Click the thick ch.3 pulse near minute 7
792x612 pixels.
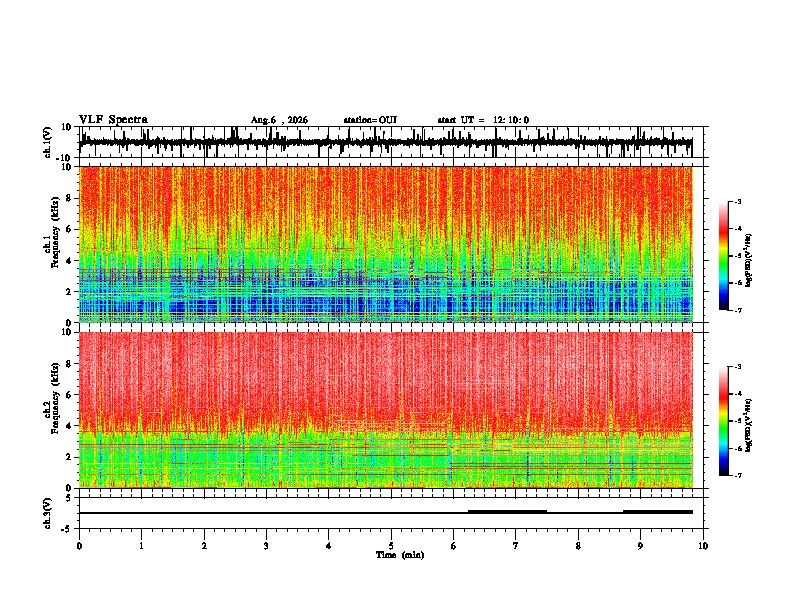point(507,512)
